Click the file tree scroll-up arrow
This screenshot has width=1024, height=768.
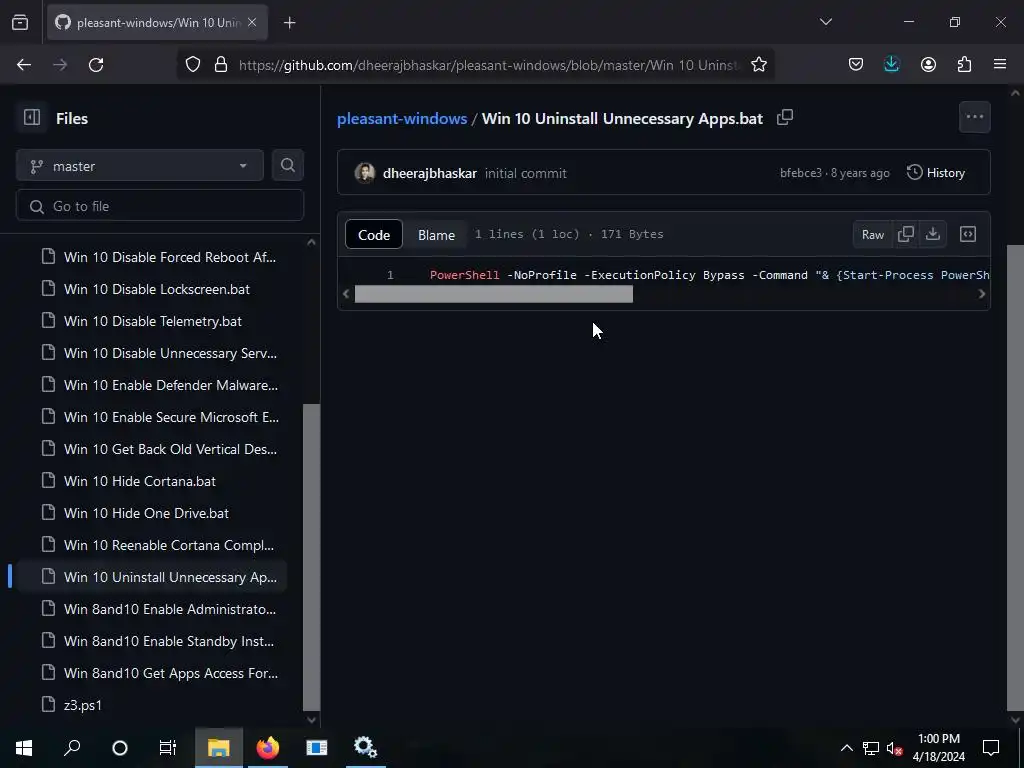click(x=312, y=242)
